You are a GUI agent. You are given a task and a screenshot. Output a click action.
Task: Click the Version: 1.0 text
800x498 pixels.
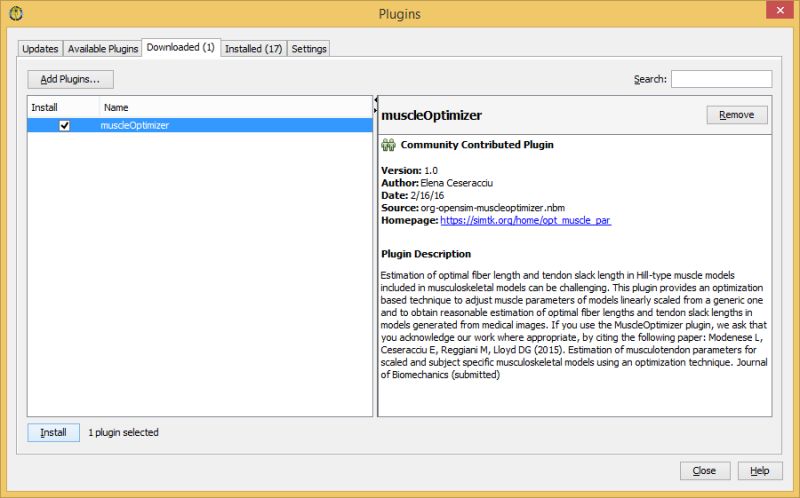pos(409,170)
